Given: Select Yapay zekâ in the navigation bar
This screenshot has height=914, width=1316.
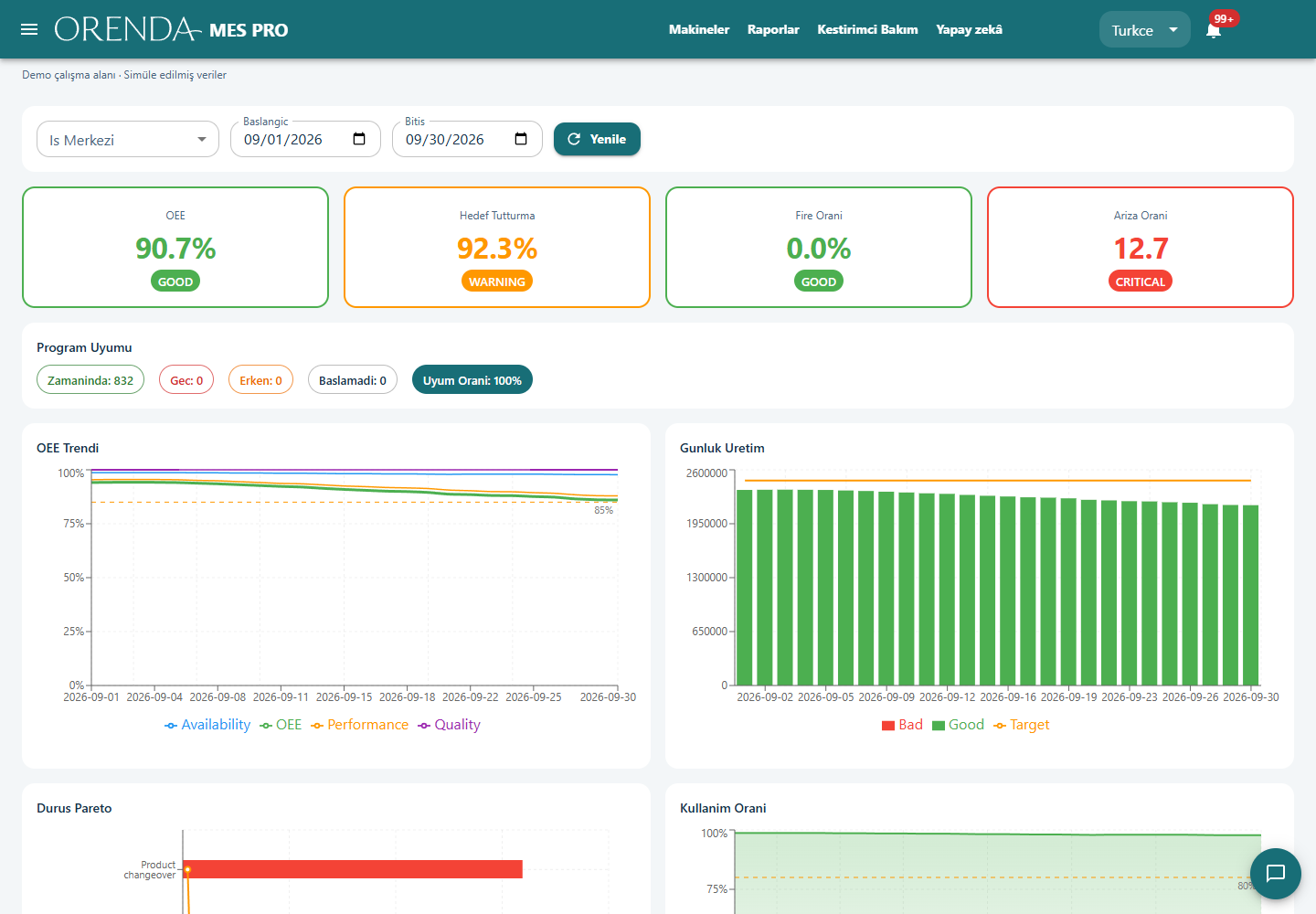Looking at the screenshot, I should click(x=969, y=30).
